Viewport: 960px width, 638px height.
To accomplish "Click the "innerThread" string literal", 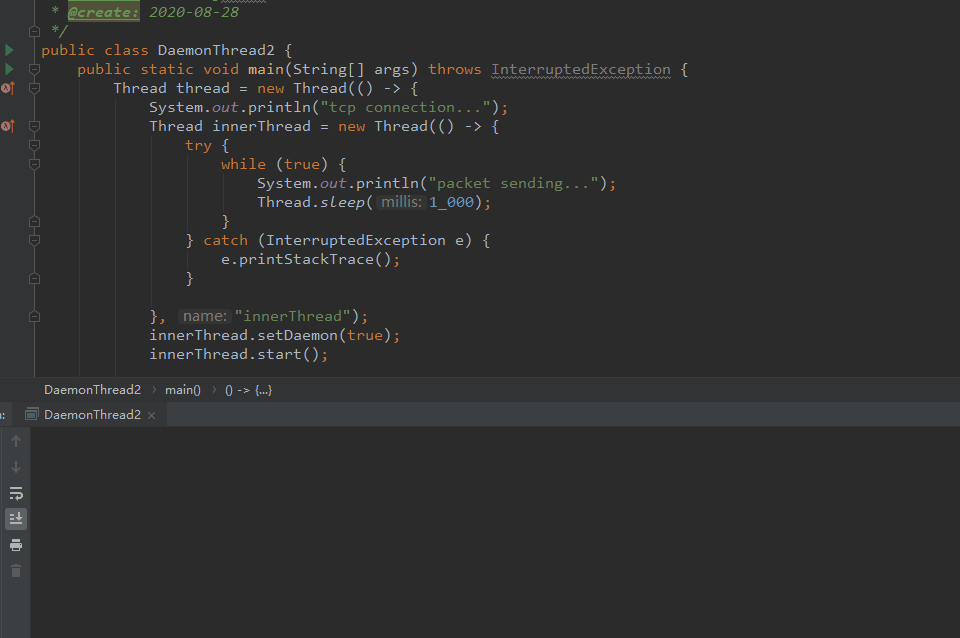I will pyautogui.click(x=293, y=316).
